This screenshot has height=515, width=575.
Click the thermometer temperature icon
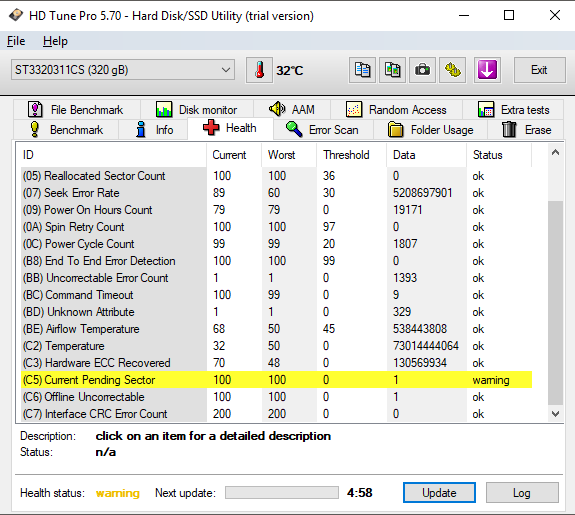coord(259,70)
